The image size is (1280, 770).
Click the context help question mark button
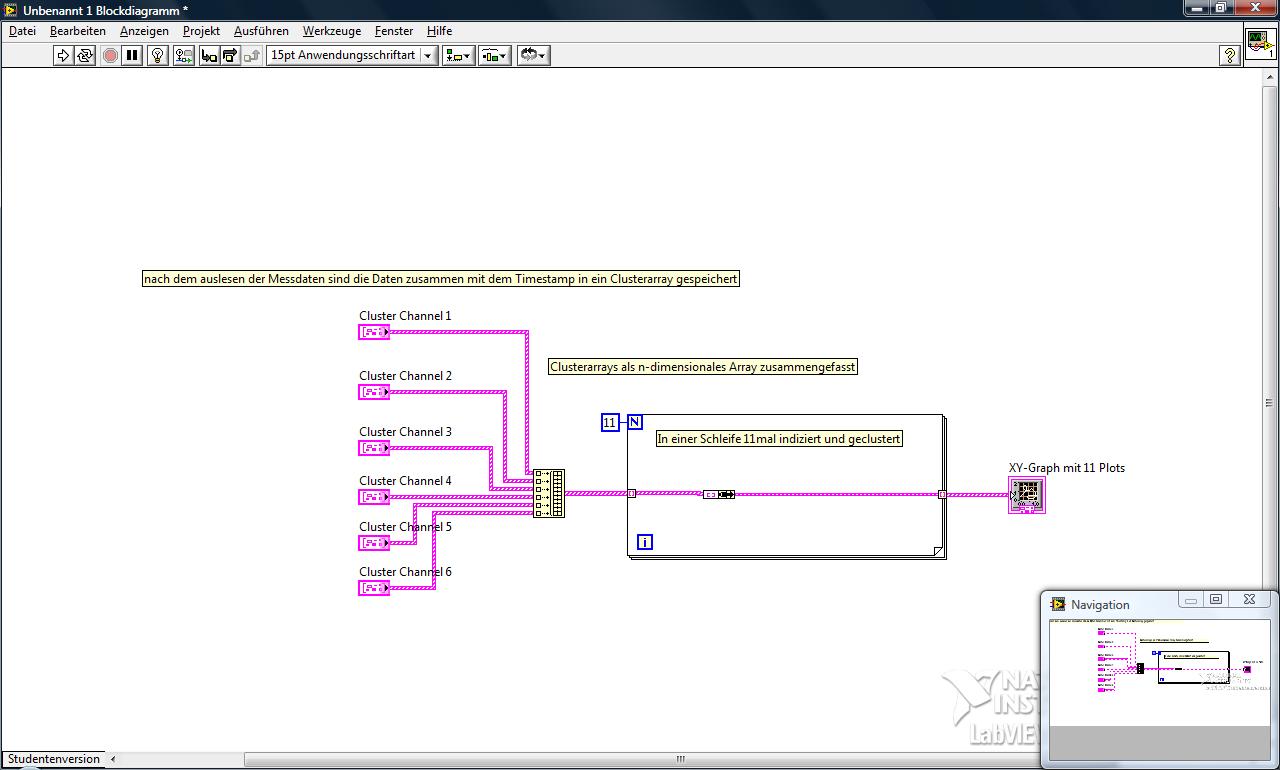1230,56
